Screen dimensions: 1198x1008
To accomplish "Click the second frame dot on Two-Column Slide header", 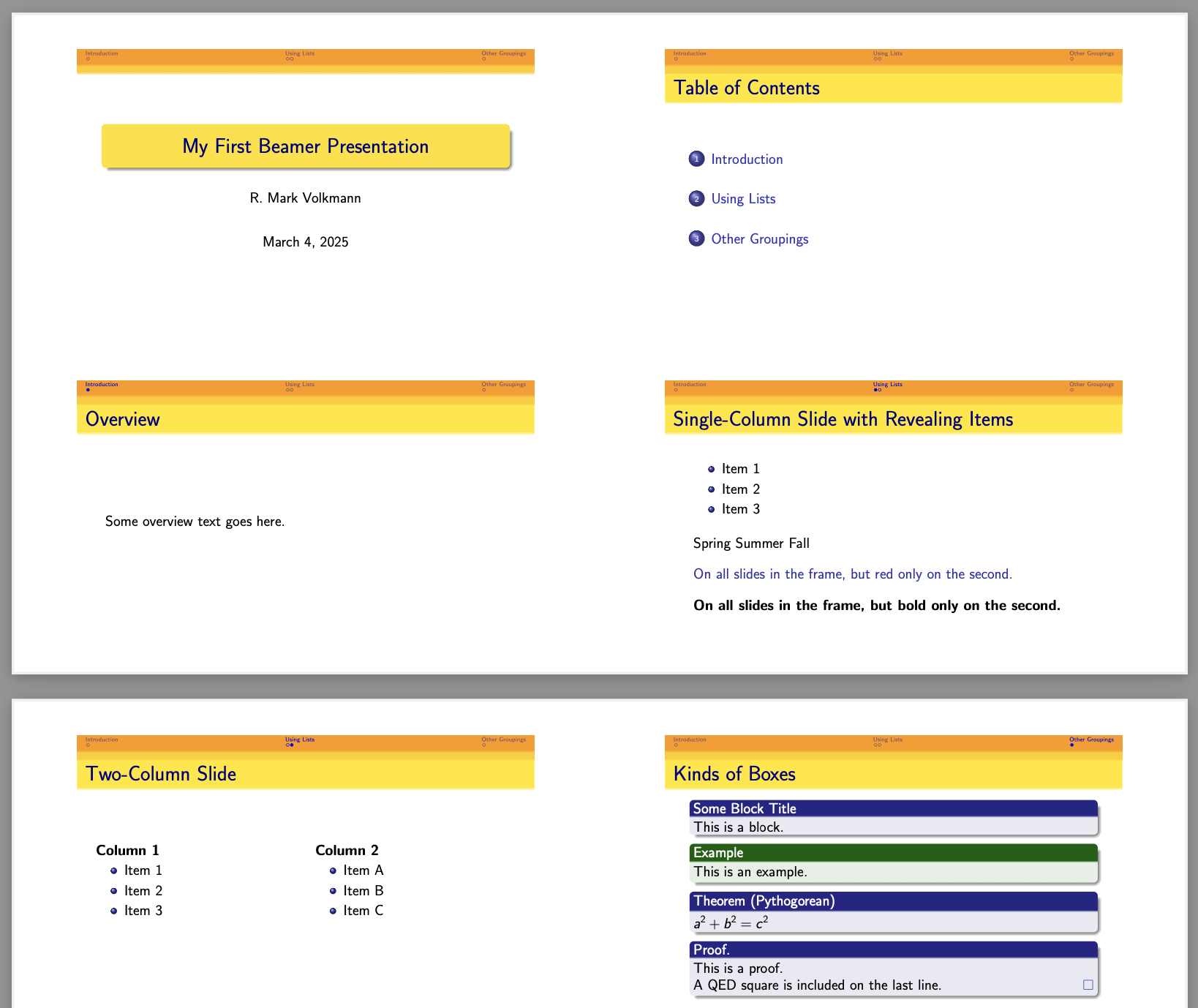I will [x=291, y=745].
